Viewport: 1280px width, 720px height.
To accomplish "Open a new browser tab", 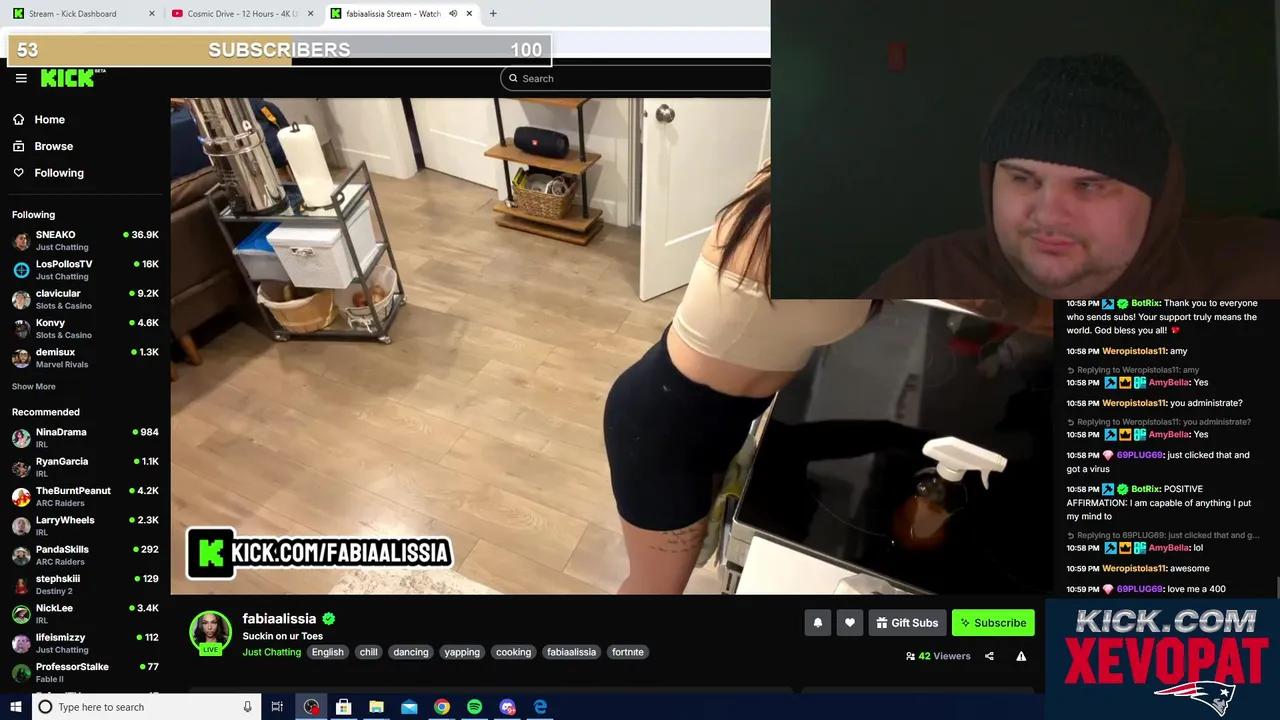I will [x=493, y=14].
